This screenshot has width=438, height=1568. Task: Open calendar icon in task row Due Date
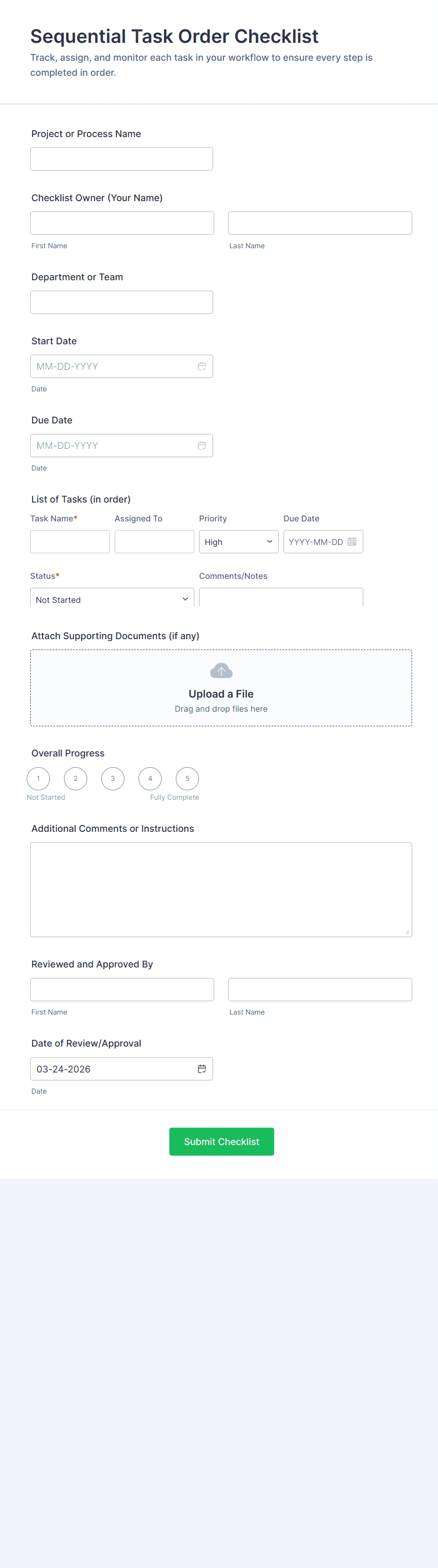352,542
